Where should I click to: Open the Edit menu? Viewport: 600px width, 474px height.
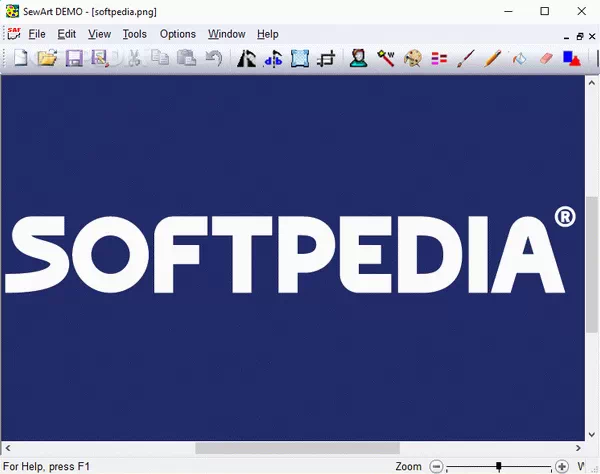pos(67,34)
